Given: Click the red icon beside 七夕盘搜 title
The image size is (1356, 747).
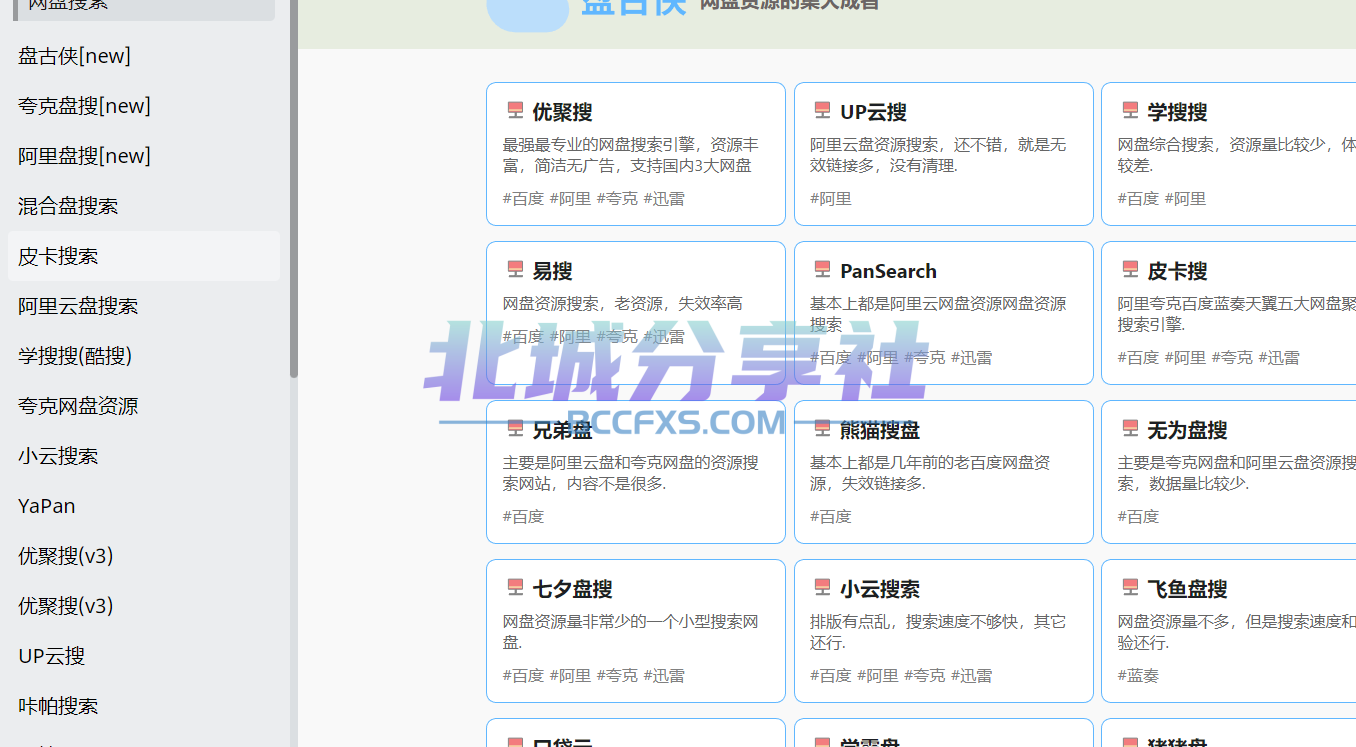Looking at the screenshot, I should [x=515, y=587].
